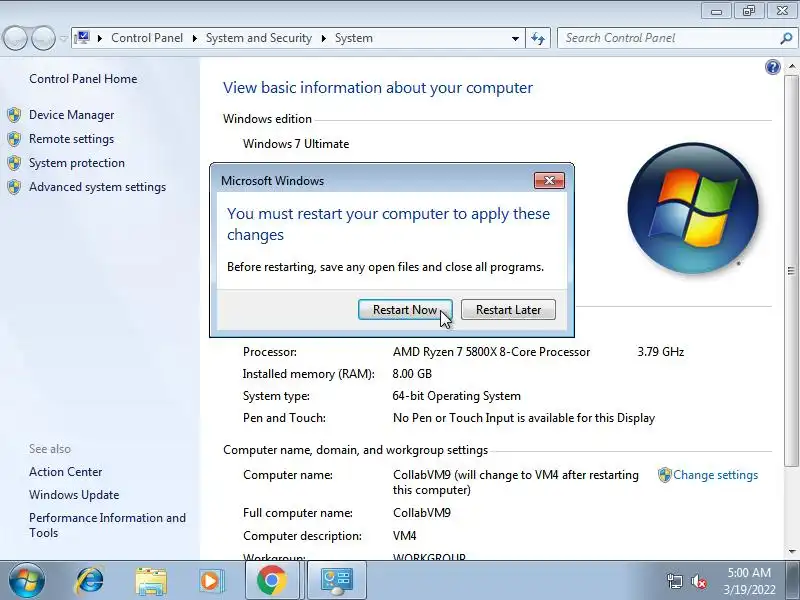
Task: Click Advanced system settings shield icon
Action: point(14,187)
